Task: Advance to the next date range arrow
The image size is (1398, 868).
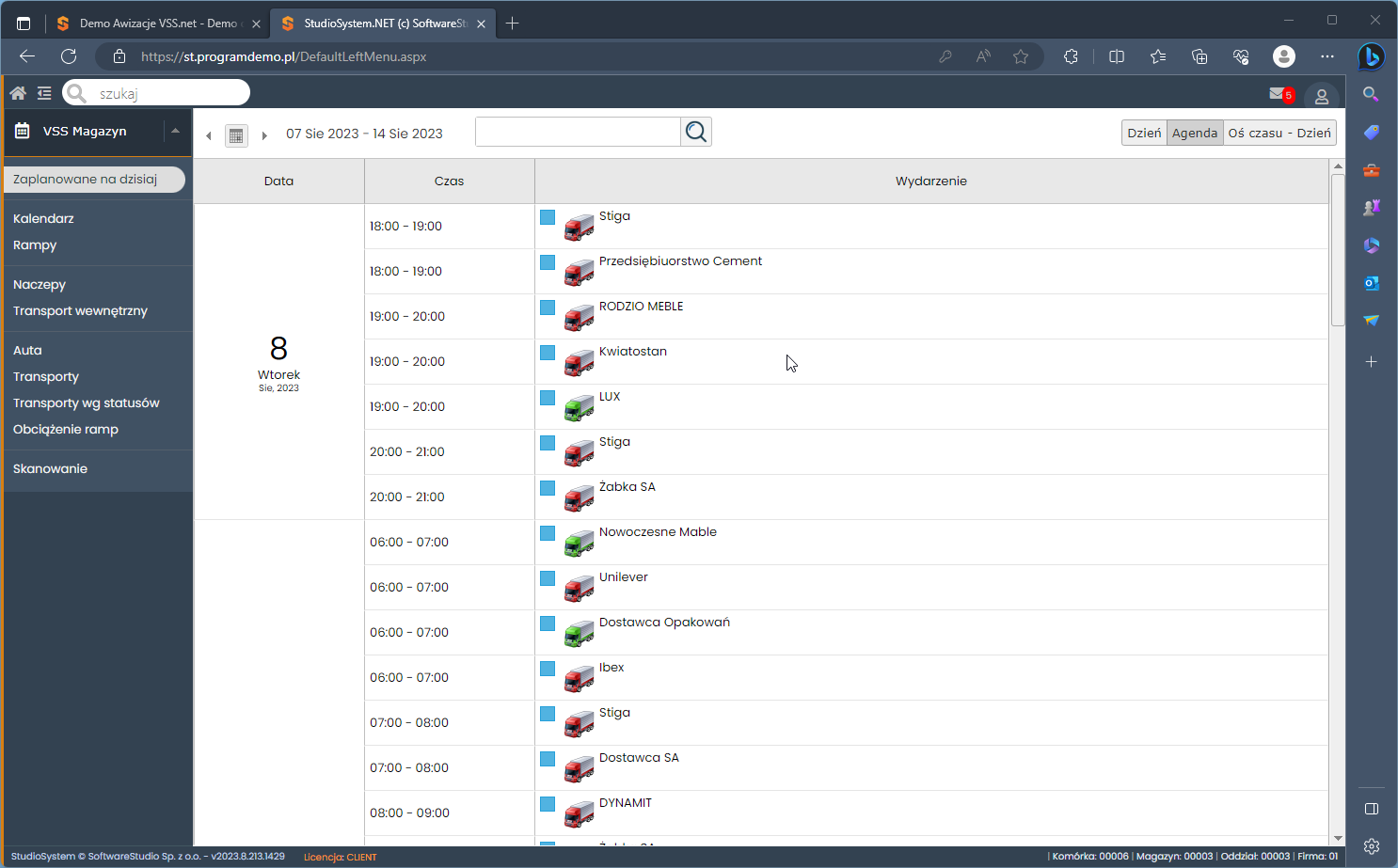Action: [264, 135]
